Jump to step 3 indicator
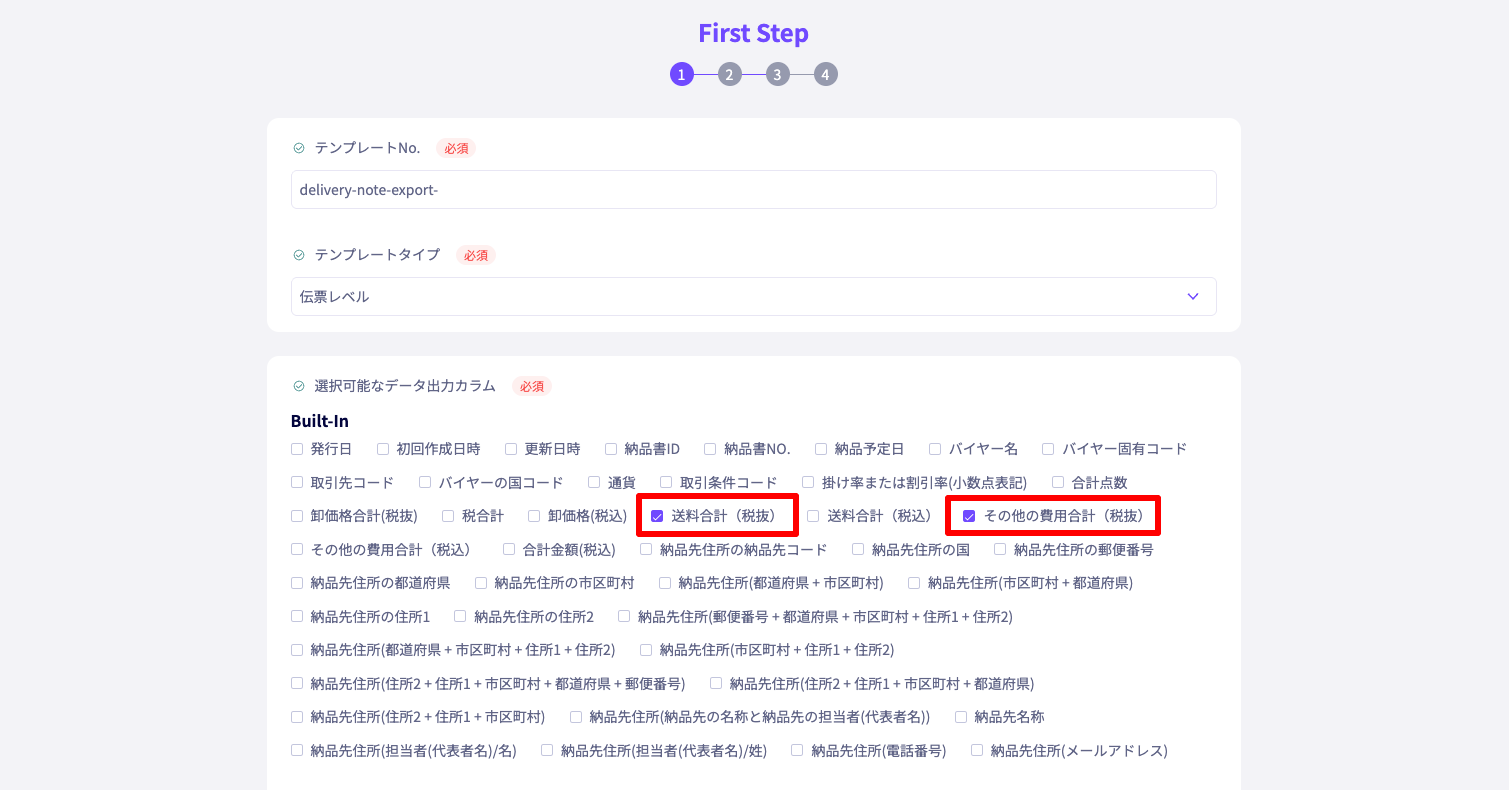1509x790 pixels. coord(777,75)
